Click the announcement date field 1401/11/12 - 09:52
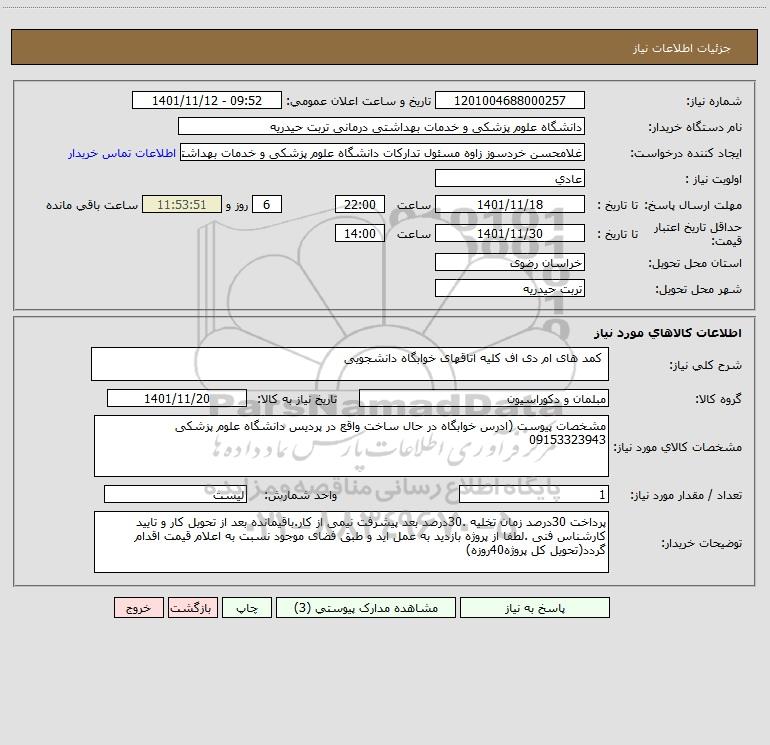 pos(207,101)
